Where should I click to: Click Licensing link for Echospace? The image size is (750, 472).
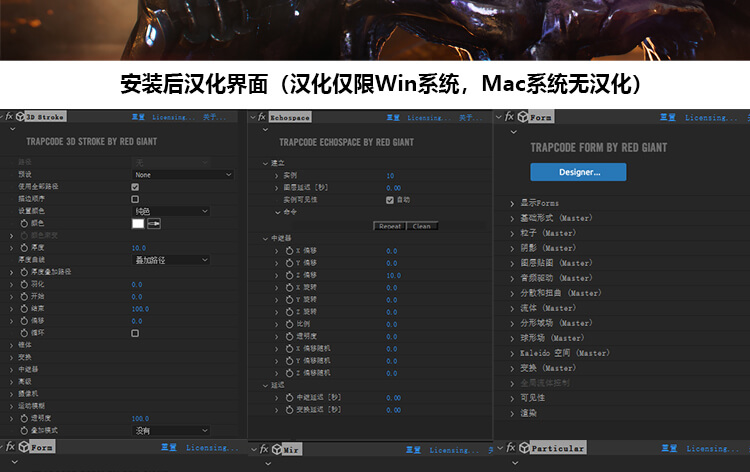pyautogui.click(x=429, y=117)
